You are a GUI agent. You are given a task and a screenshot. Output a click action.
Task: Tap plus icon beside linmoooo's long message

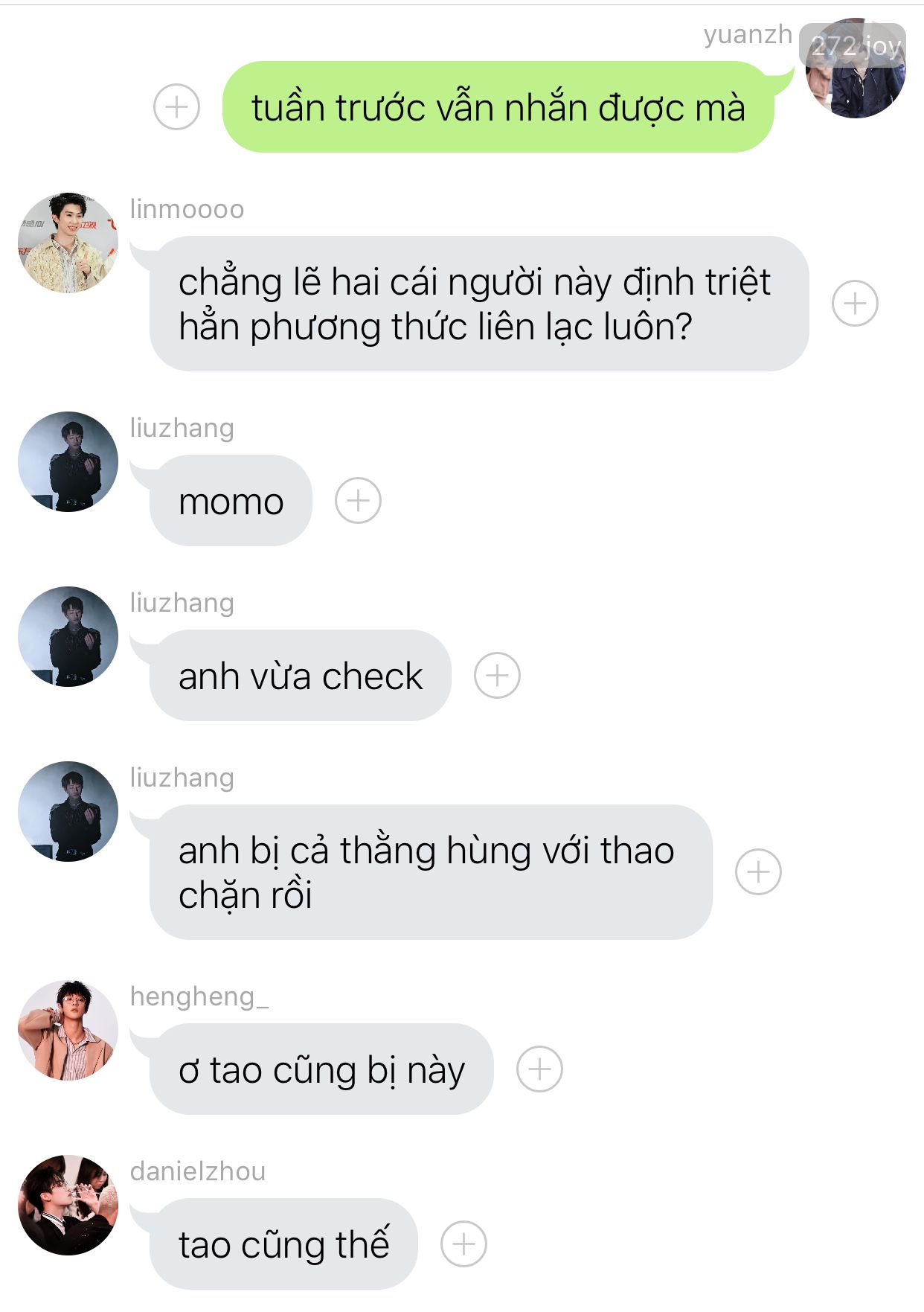pyautogui.click(x=855, y=304)
